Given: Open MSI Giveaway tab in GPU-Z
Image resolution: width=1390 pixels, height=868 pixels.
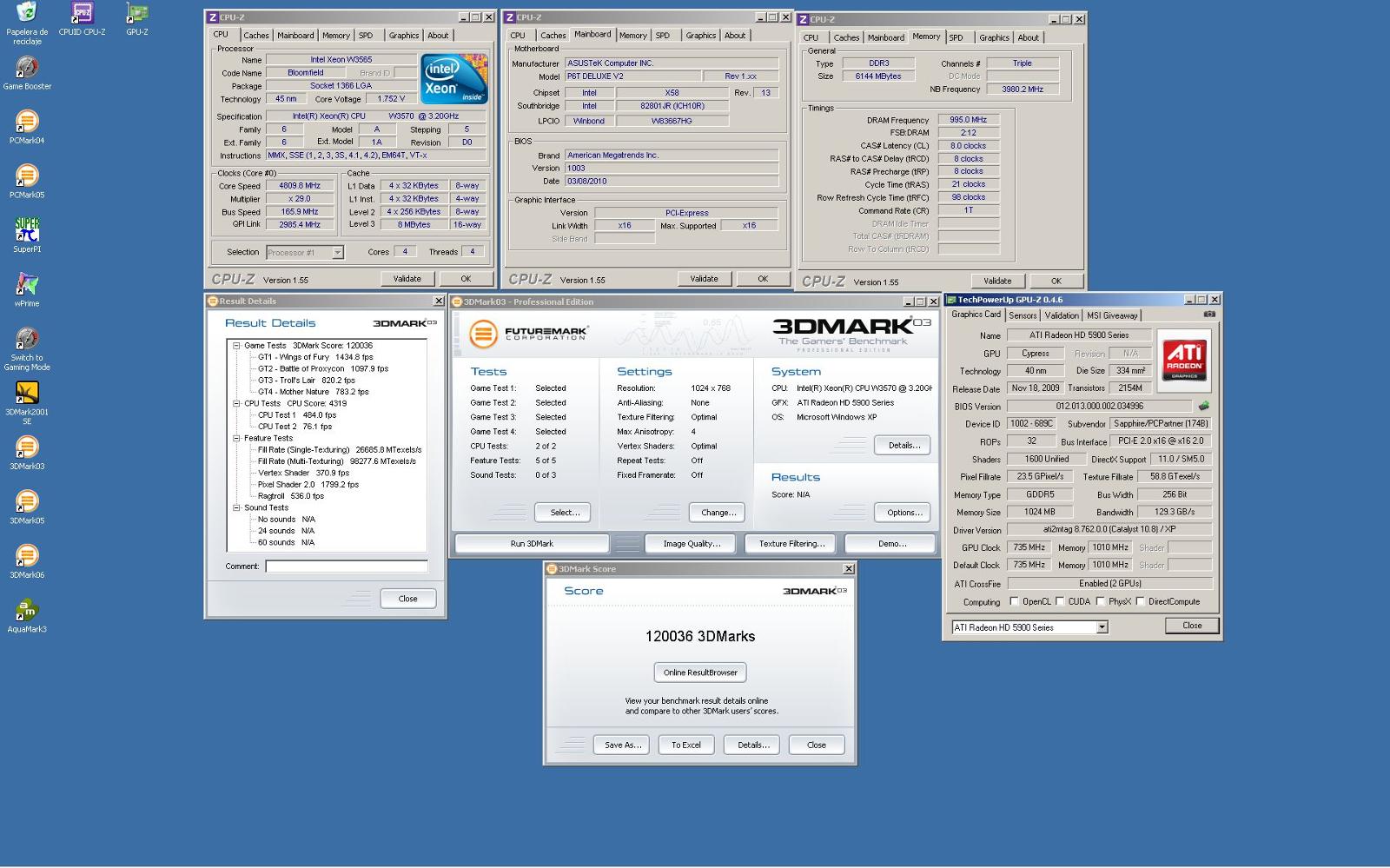Looking at the screenshot, I should 1112,315.
